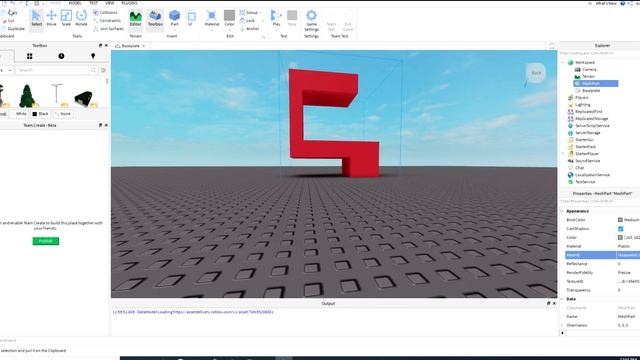Click the Output panel undock icon

(x=549, y=303)
